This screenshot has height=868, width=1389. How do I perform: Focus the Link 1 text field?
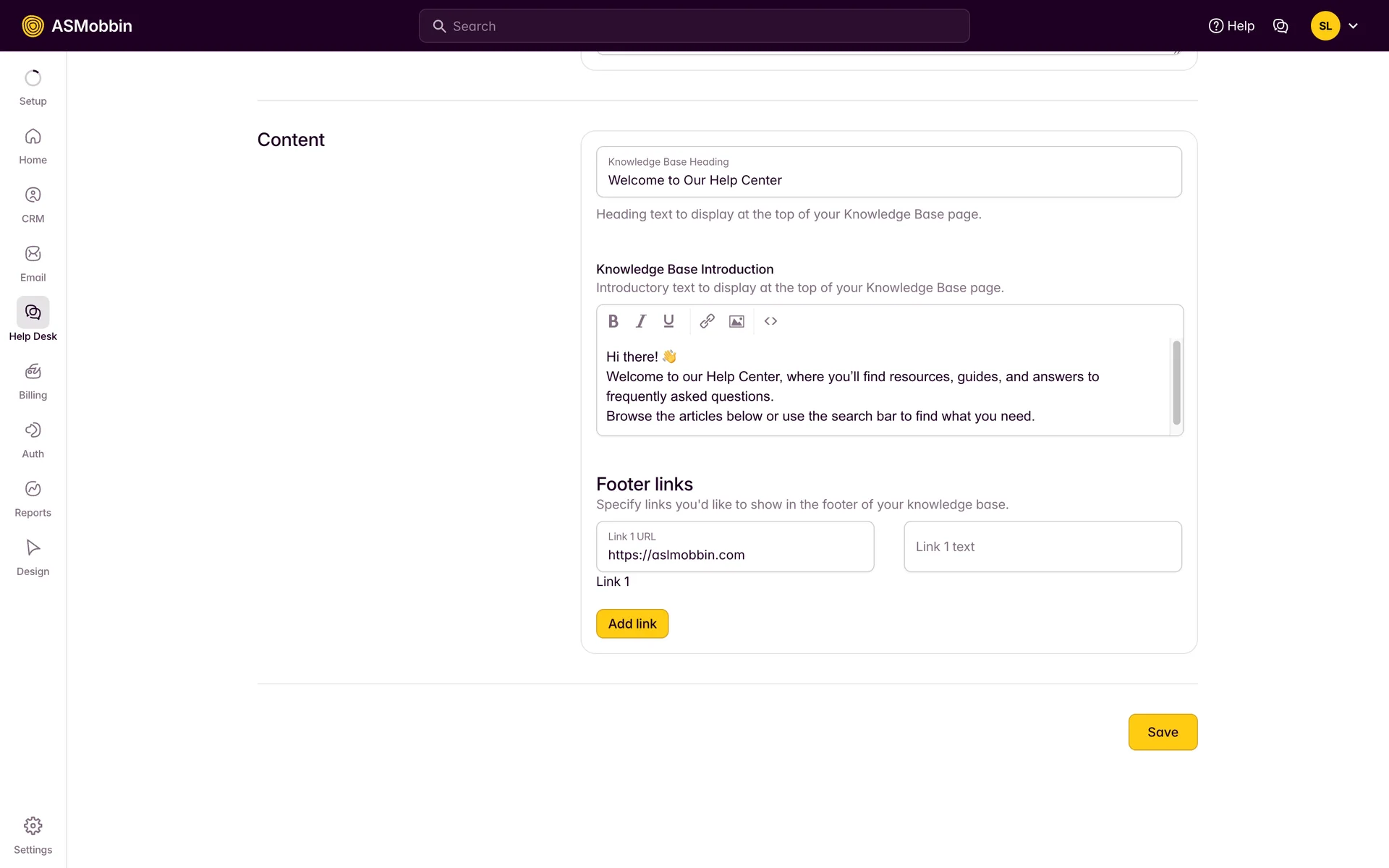pyautogui.click(x=1042, y=547)
